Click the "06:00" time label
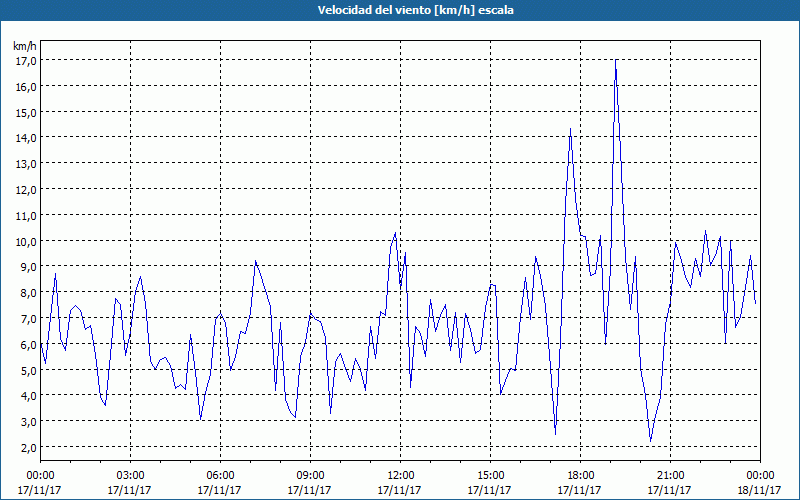 click(220, 476)
